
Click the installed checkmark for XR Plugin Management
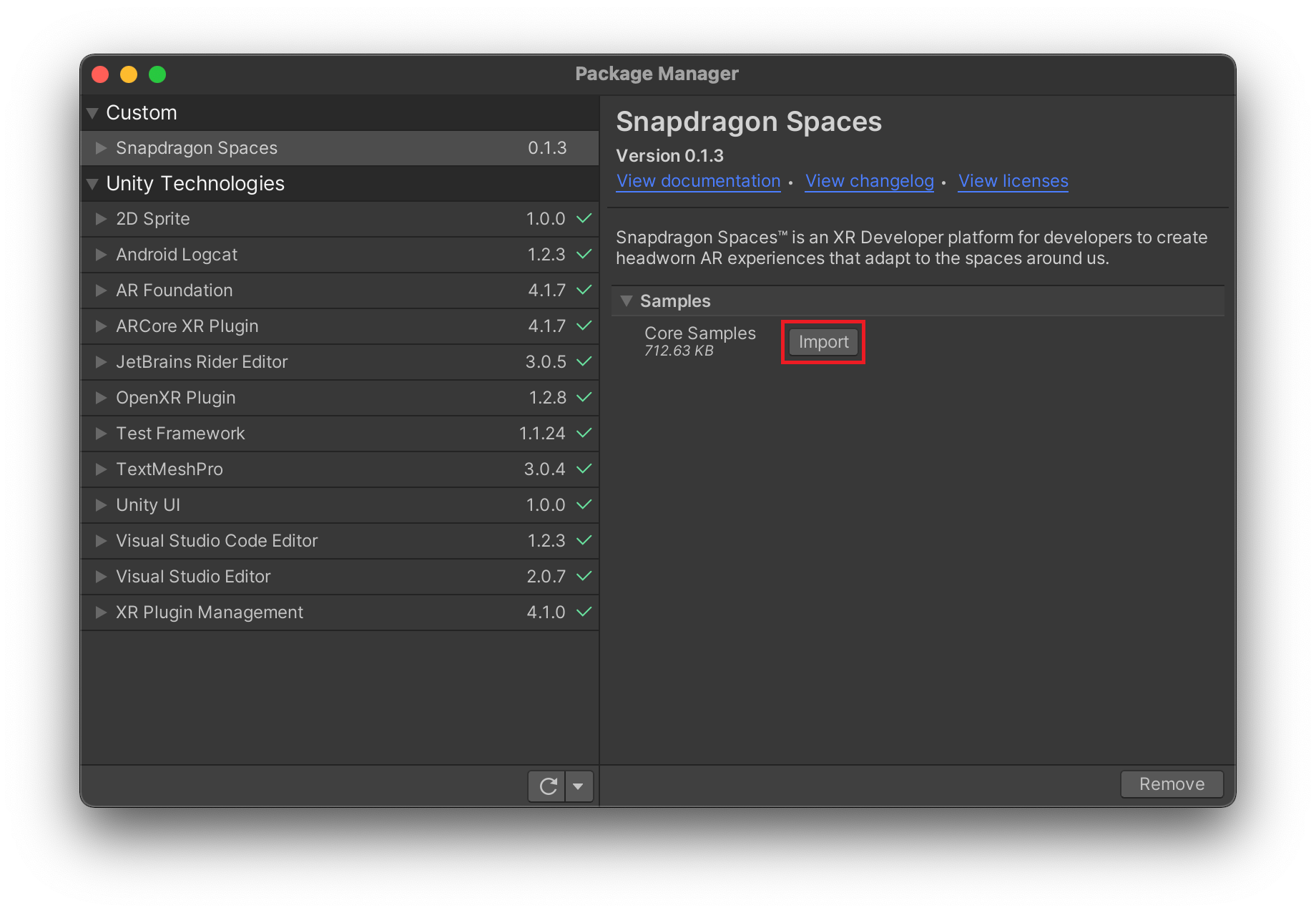coord(584,612)
